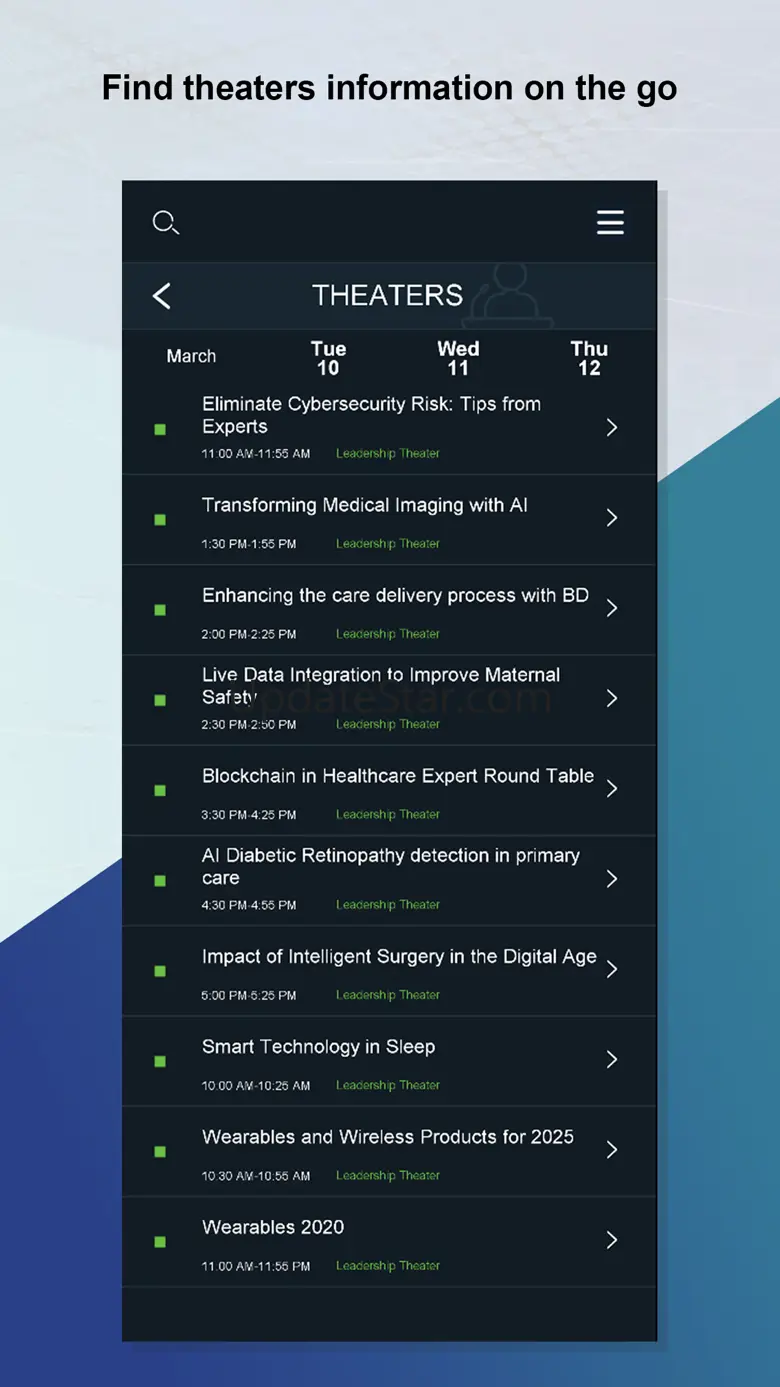Expand Enhancing the care delivery process chevron
This screenshot has width=780, height=1387.
pyautogui.click(x=612, y=608)
